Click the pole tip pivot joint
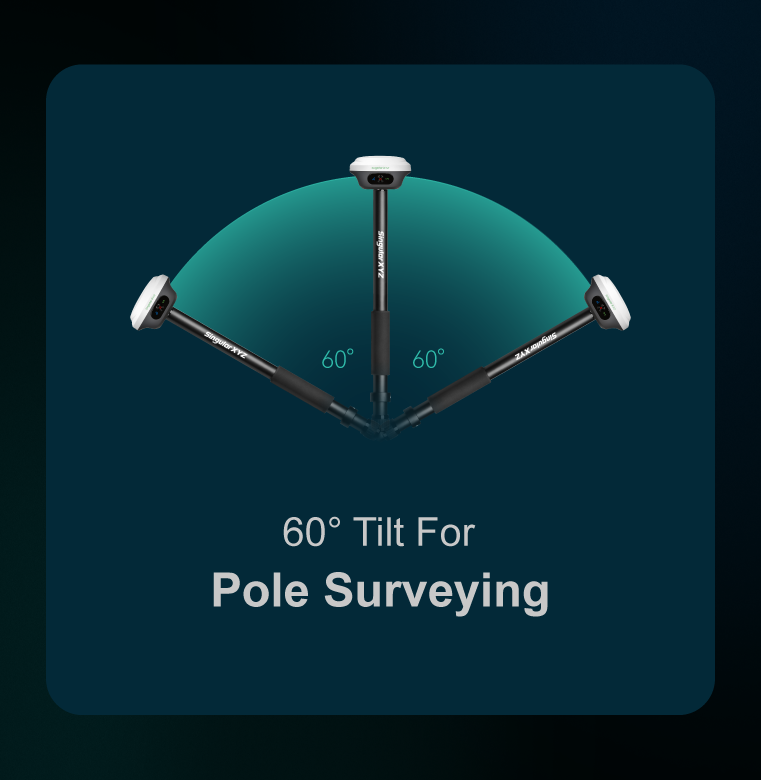The image size is (761, 780). click(380, 428)
